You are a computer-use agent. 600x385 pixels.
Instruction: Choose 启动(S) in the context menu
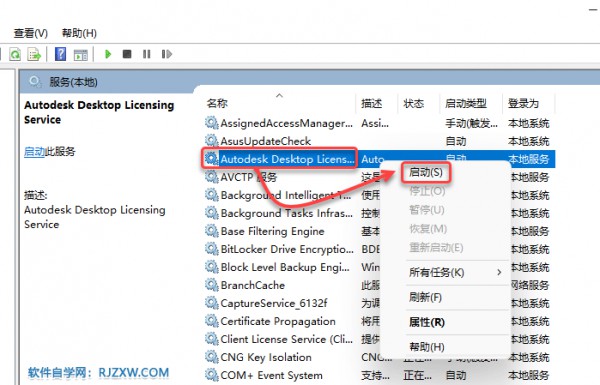(x=426, y=173)
